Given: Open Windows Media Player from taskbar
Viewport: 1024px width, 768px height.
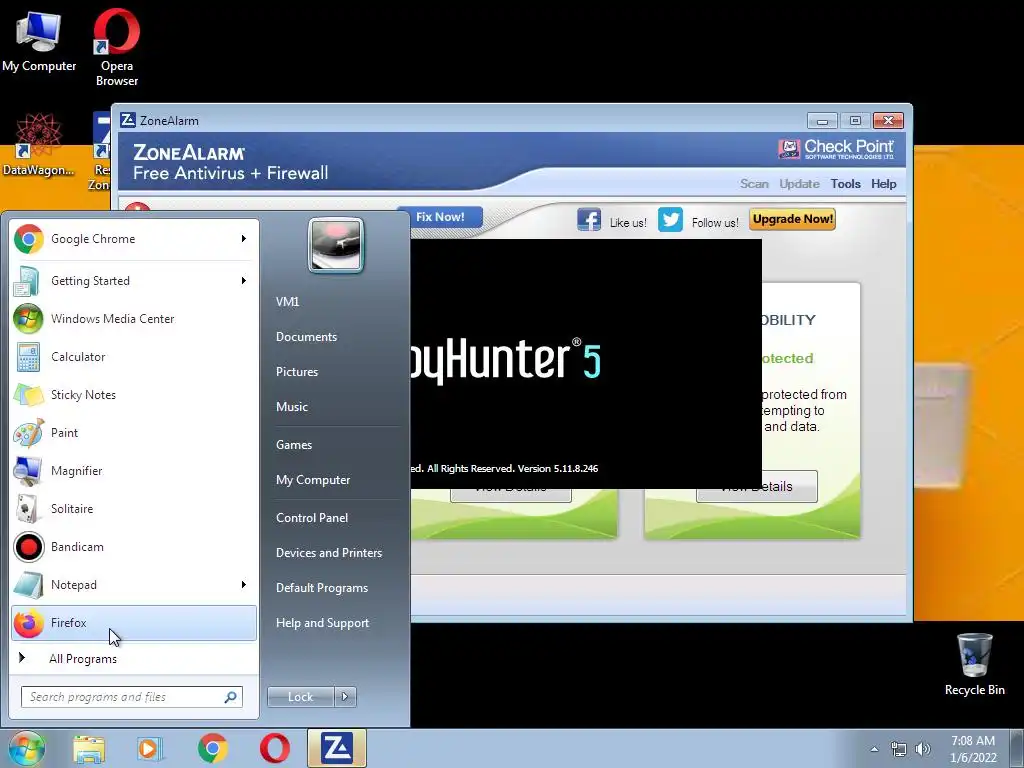Looking at the screenshot, I should coord(150,748).
